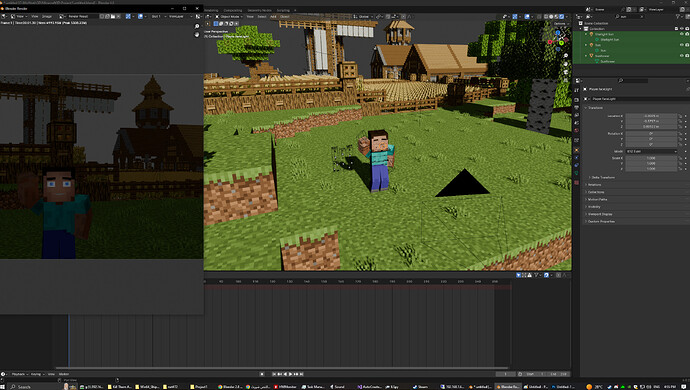The width and height of the screenshot is (690, 390).
Task: Open Image menu in Blender Render window
Action: pos(47,16)
